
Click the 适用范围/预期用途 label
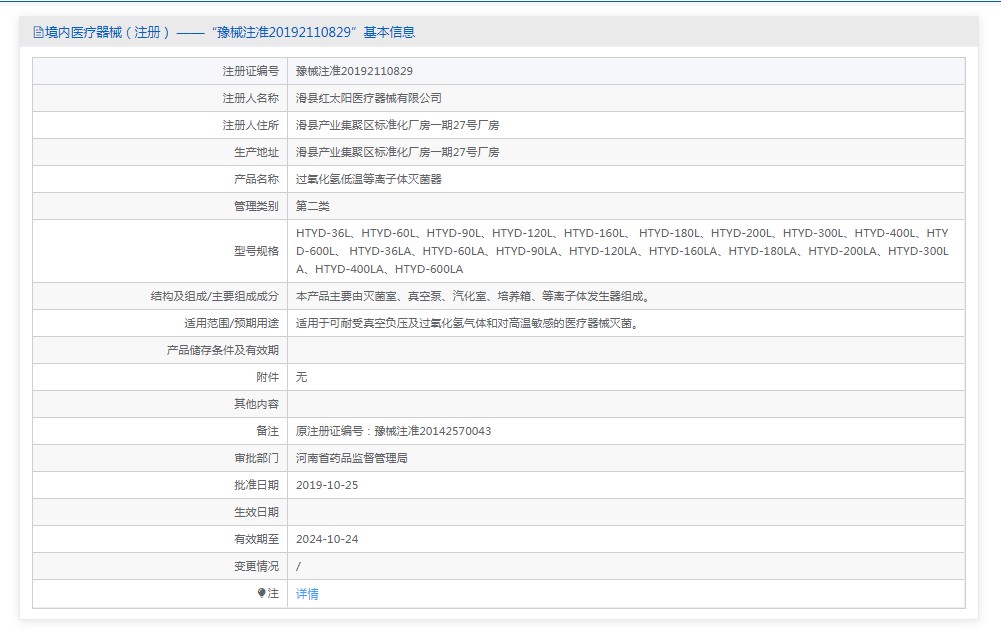pos(231,323)
